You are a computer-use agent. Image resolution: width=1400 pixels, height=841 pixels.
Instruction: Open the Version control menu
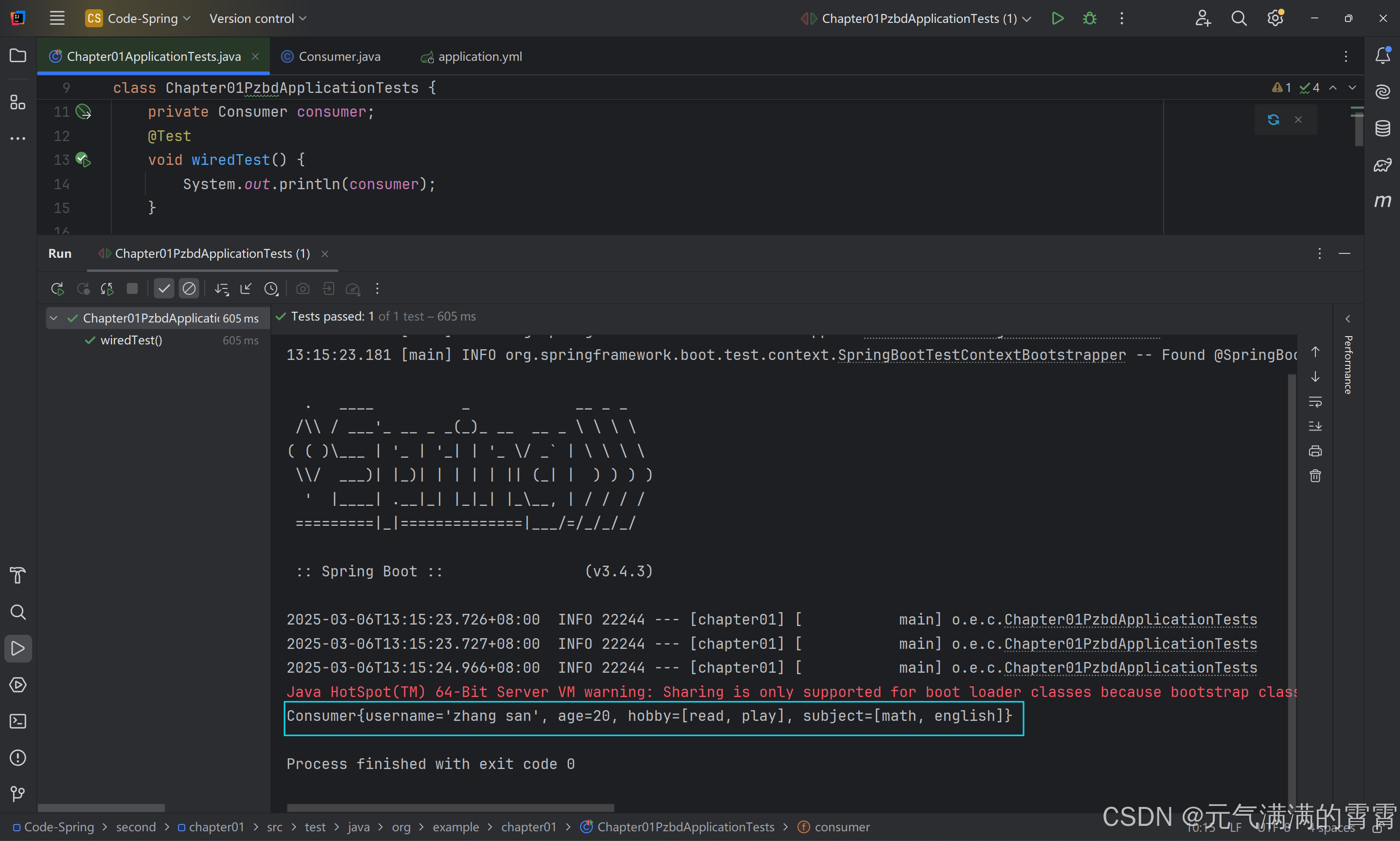coord(258,18)
